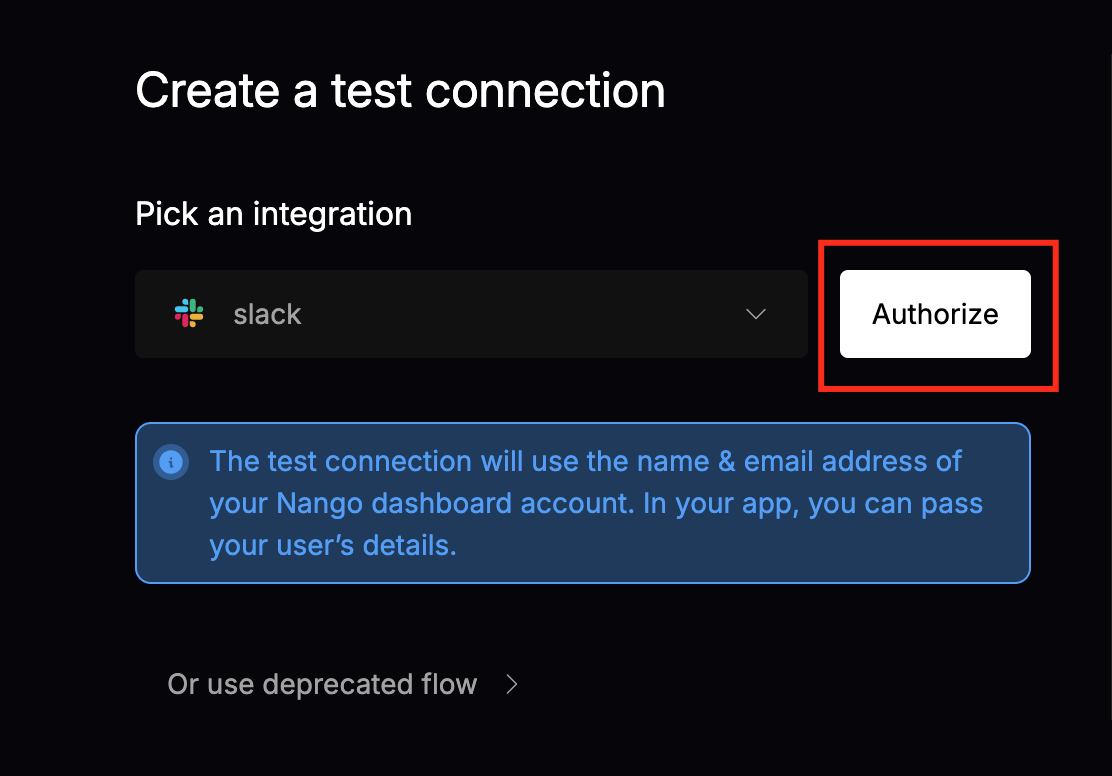Click the slack text inside the picker
This screenshot has height=776, width=1112.
coord(267,313)
